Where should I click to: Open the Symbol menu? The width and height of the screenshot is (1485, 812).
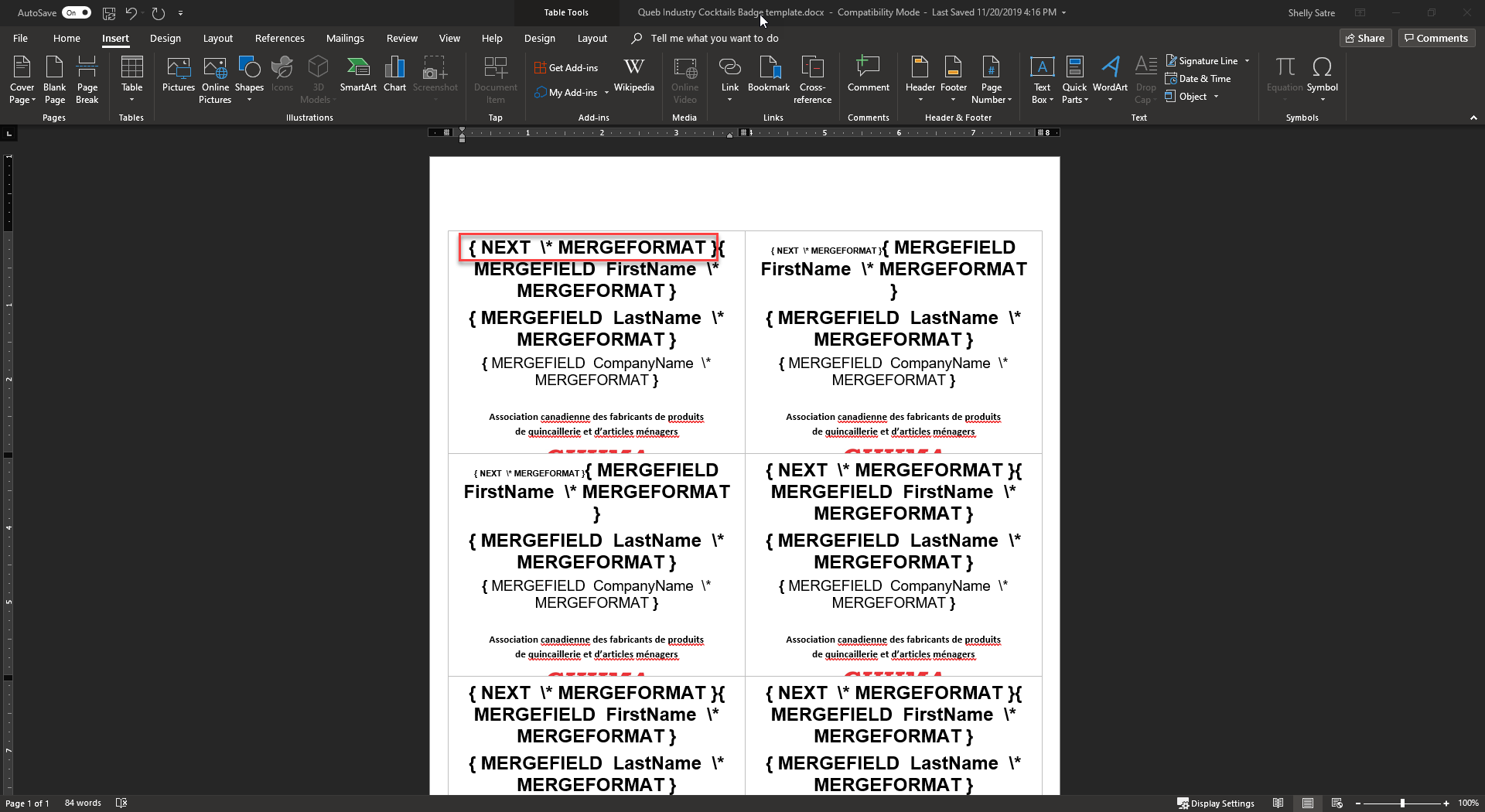[x=1322, y=78]
